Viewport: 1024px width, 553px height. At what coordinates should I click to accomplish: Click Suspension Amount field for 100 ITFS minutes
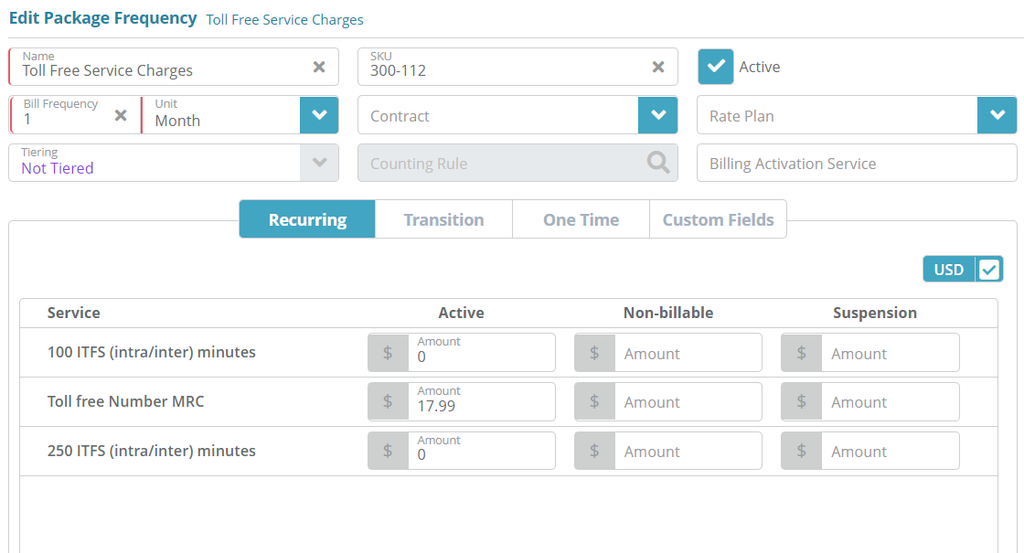click(889, 353)
